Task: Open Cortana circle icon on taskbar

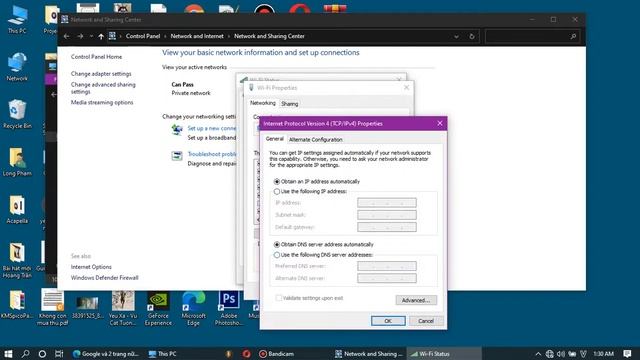Action: tap(42, 353)
